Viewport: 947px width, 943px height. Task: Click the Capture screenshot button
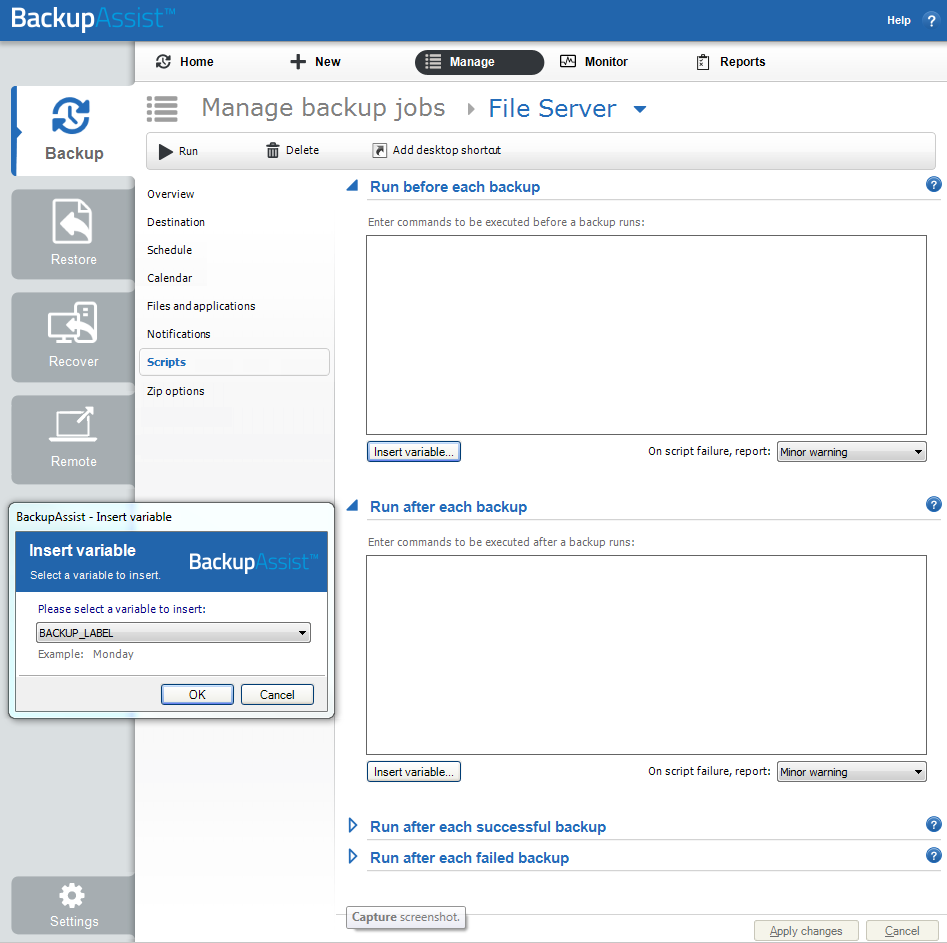(x=406, y=917)
